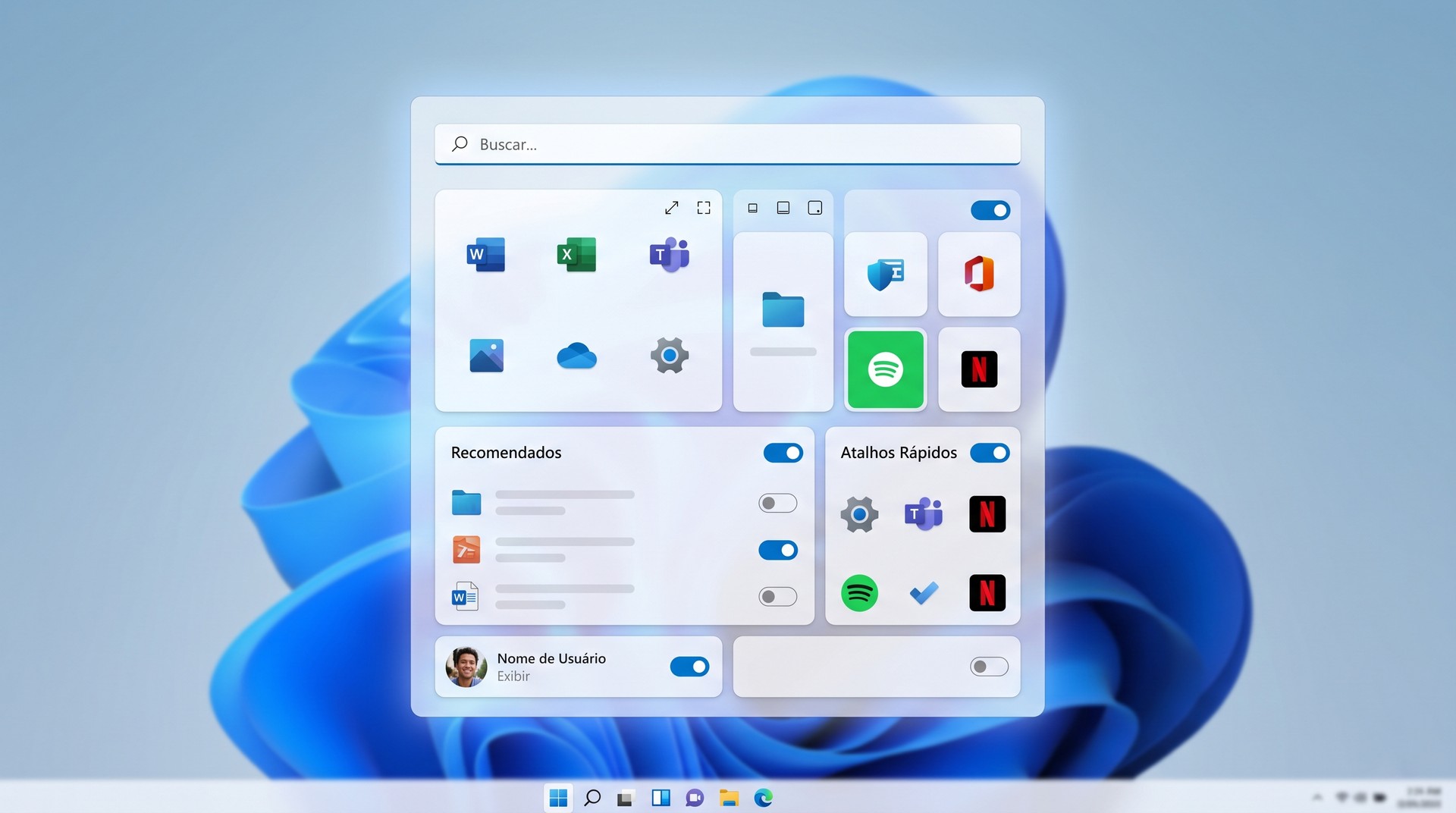Open the Office tile
The image size is (1456, 813).
pyautogui.click(x=979, y=274)
